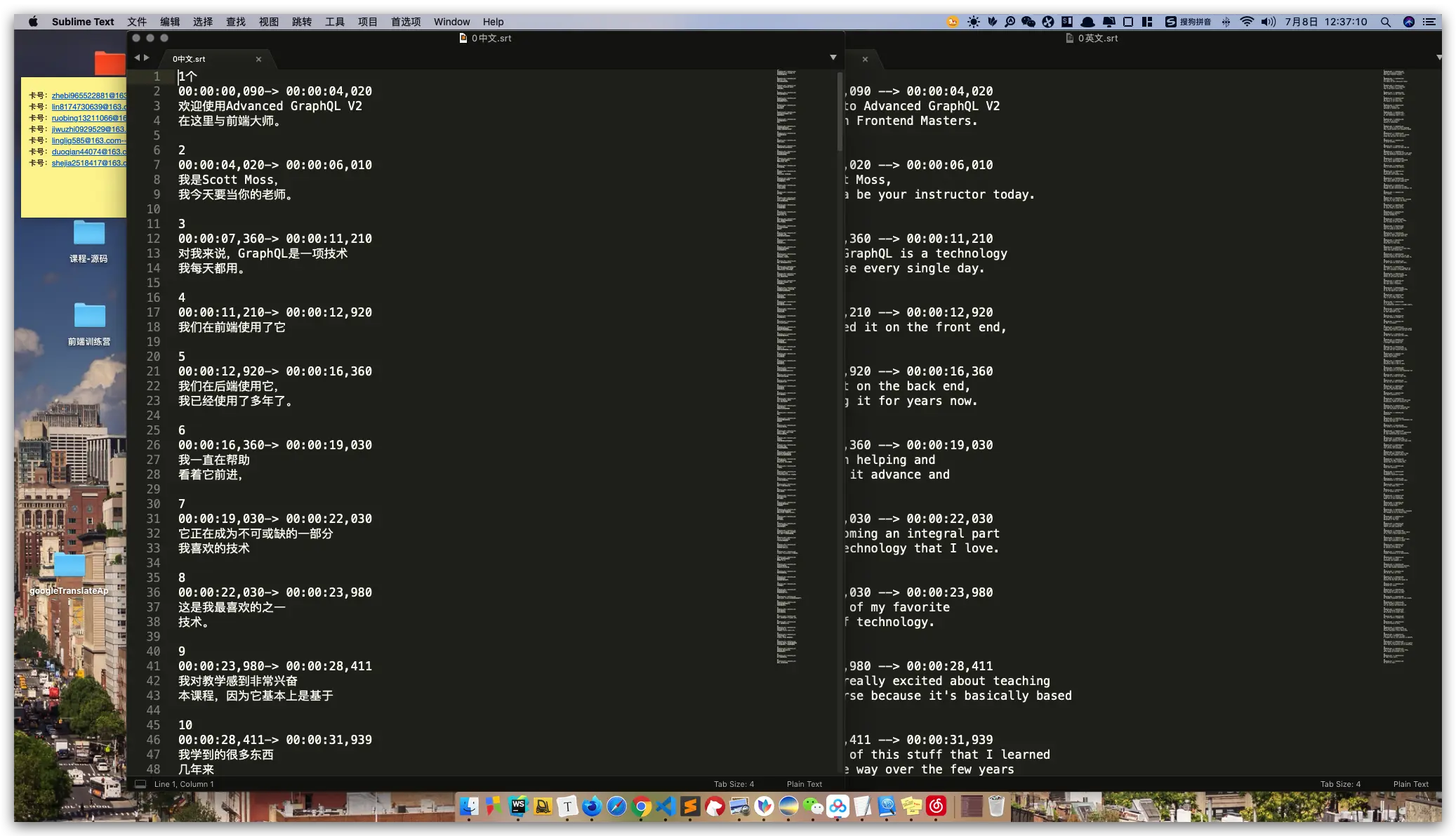Open the 查找 (Find) menu
This screenshot has width=1456, height=836.
tap(236, 22)
